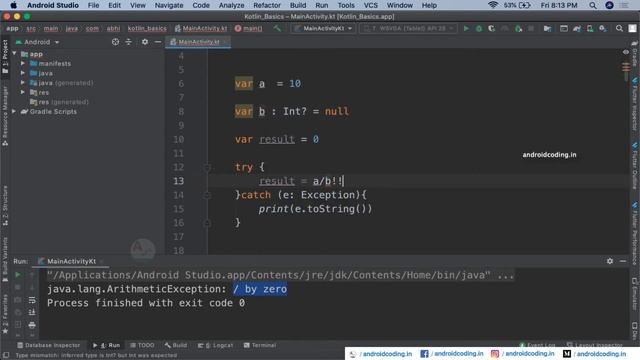Click the green Run app button
Viewport: 640px width, 360px height.
point(466,29)
